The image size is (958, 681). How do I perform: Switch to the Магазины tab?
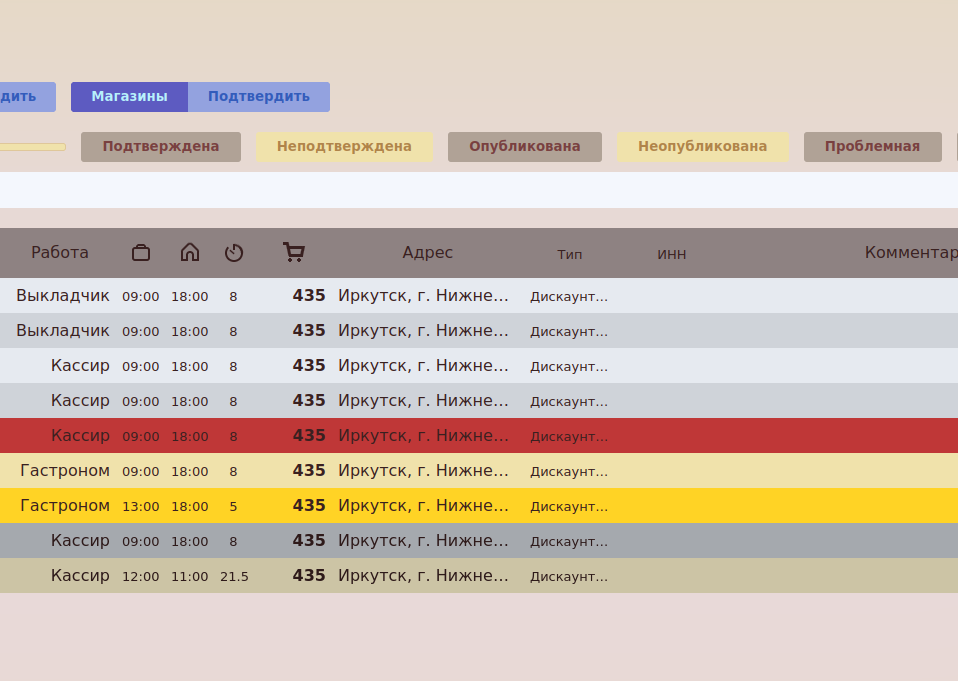click(x=129, y=97)
